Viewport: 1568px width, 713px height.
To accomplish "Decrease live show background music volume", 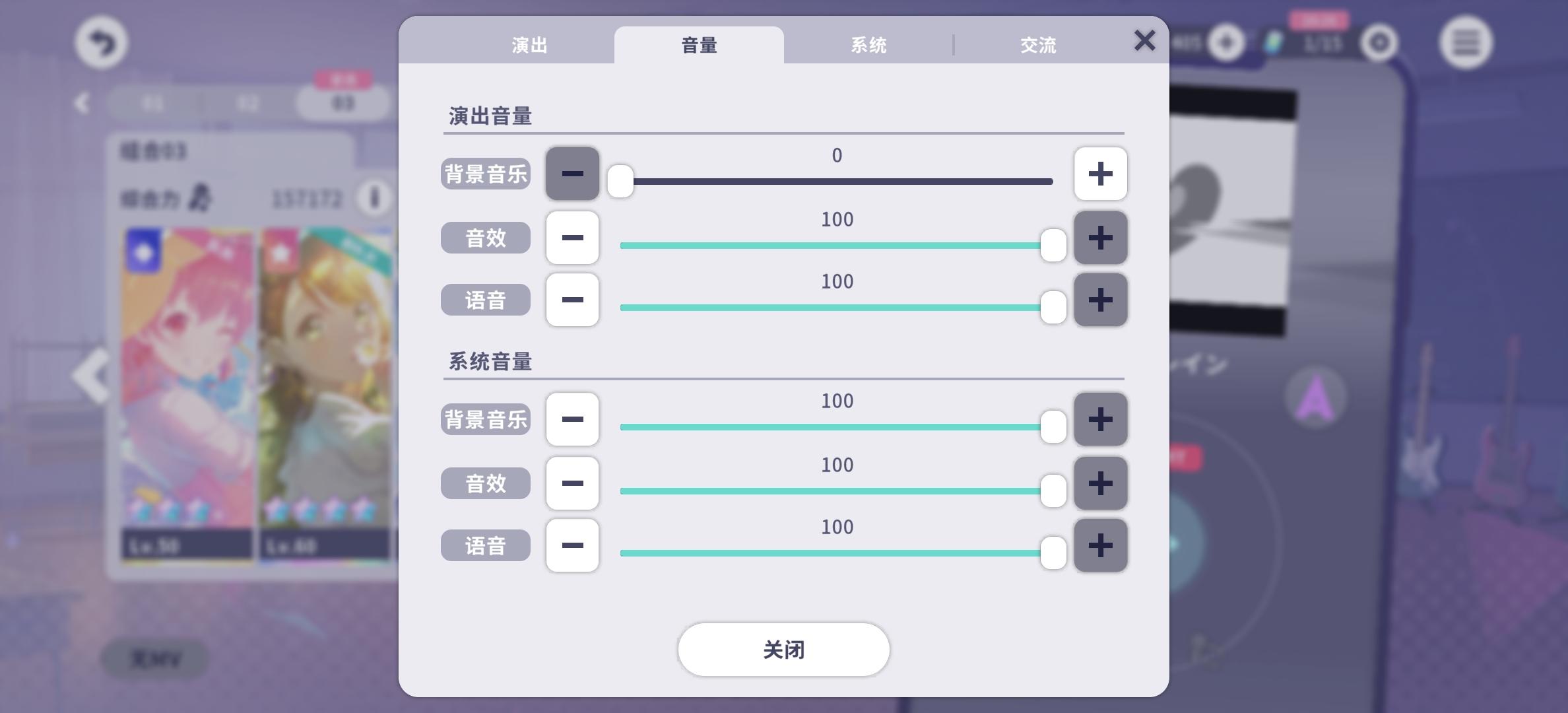I will (572, 174).
